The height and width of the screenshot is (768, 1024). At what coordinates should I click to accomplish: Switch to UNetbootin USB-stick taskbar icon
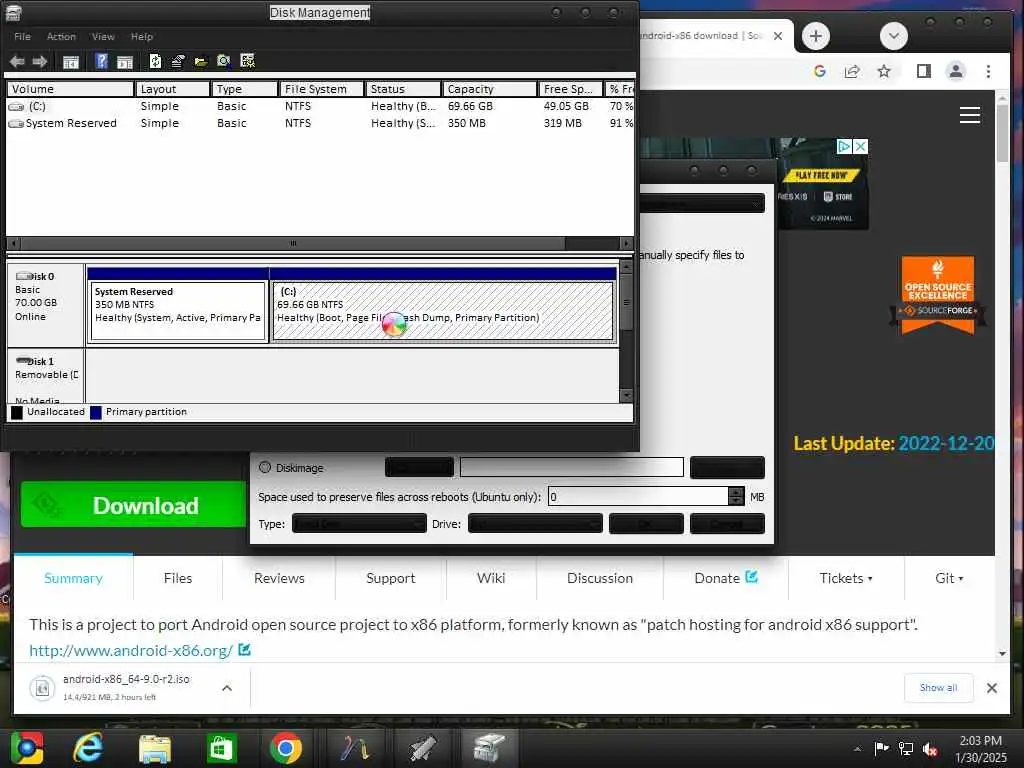tap(422, 748)
